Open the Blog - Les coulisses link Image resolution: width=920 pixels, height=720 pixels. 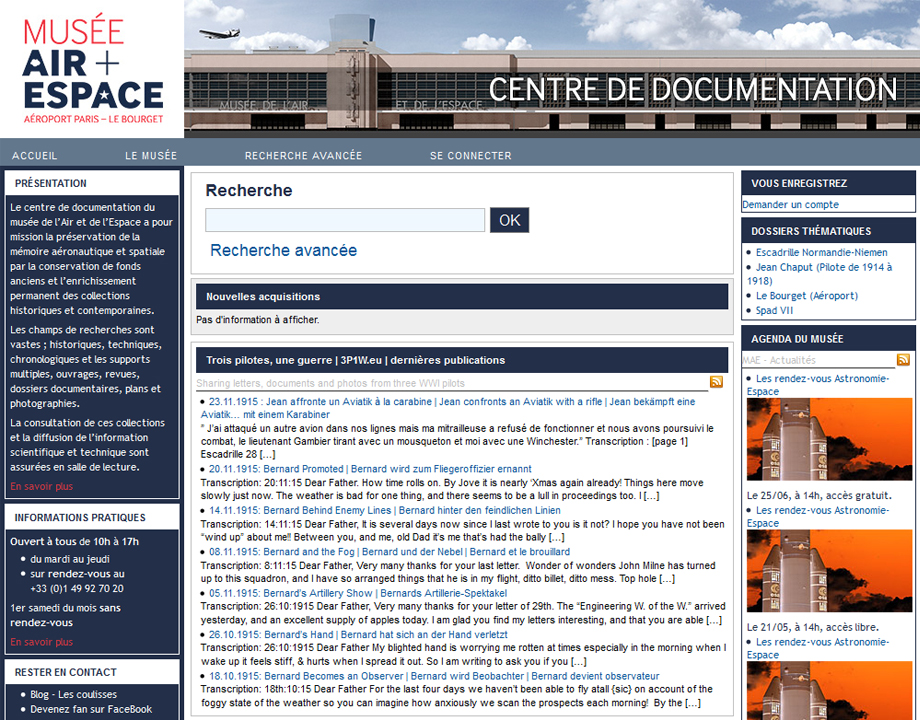(x=73, y=694)
